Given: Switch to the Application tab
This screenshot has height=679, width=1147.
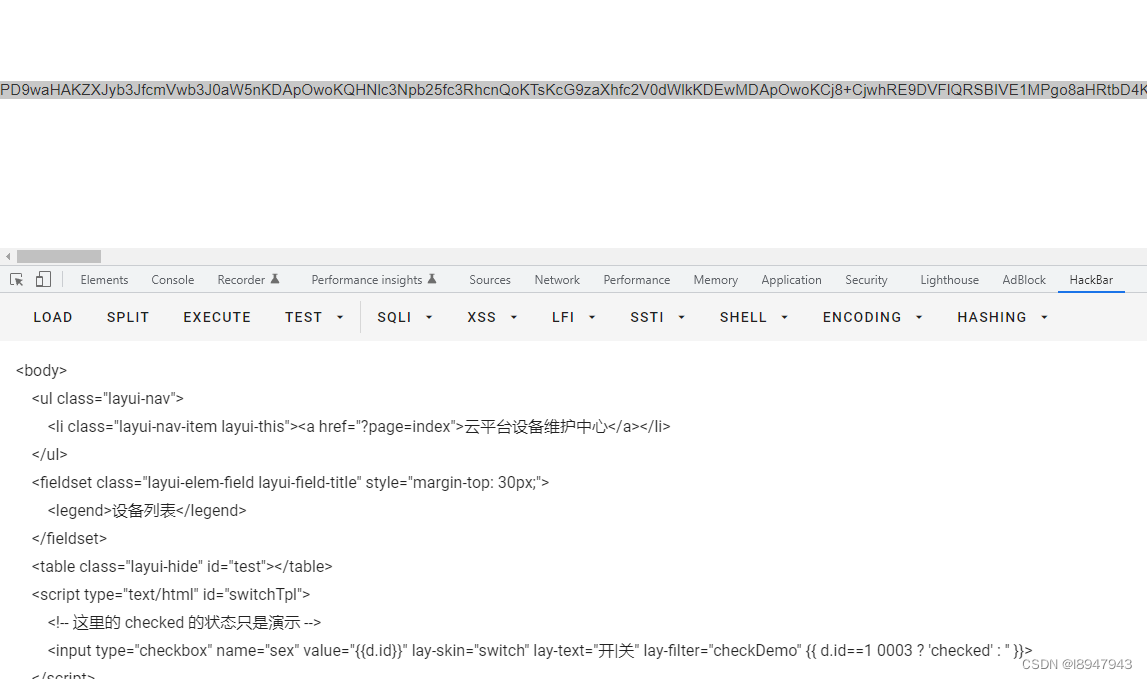Looking at the screenshot, I should (791, 280).
